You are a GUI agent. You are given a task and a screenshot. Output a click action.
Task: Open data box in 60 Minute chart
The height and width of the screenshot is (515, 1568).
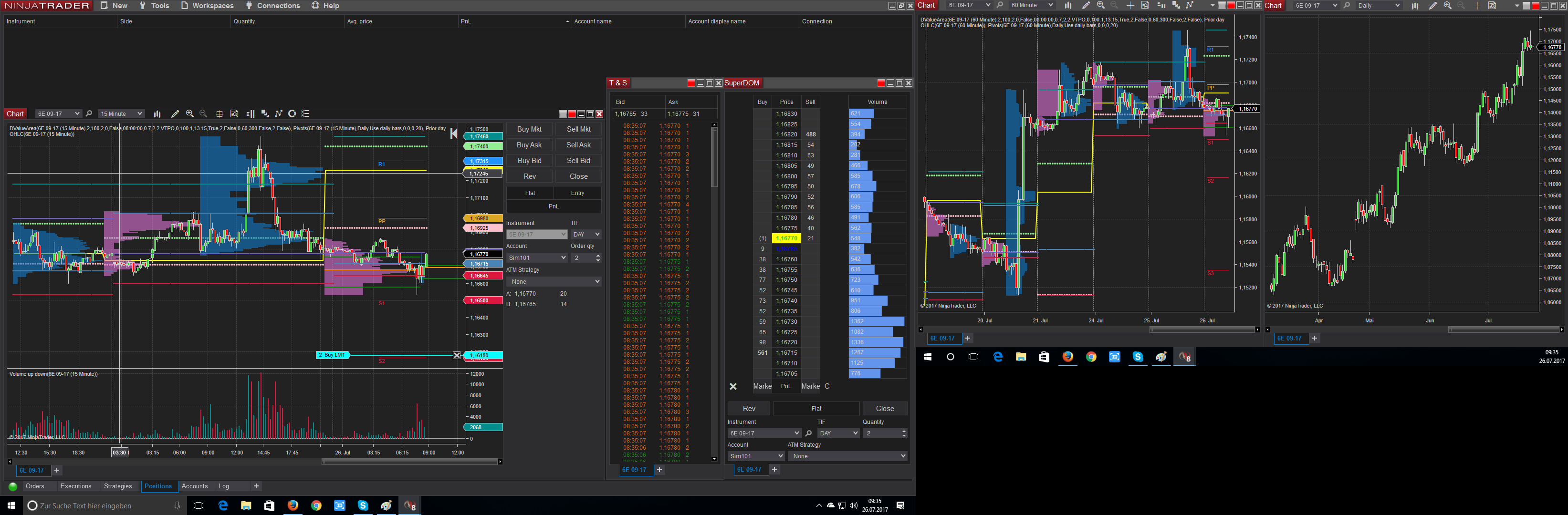point(1145,5)
